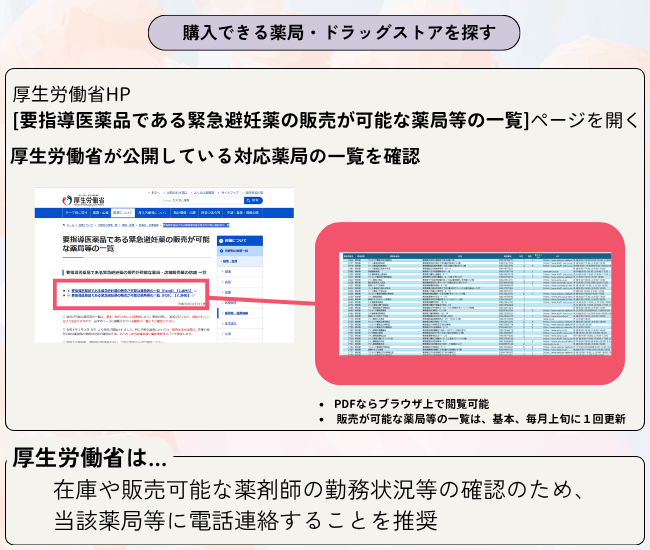Image resolution: width=650 pixels, height=550 pixels.
Task: Click the bracketed text 要指導医薬品である緊急避妊薬の販売が可能な薬局等の一覧
Action: click(x=271, y=120)
